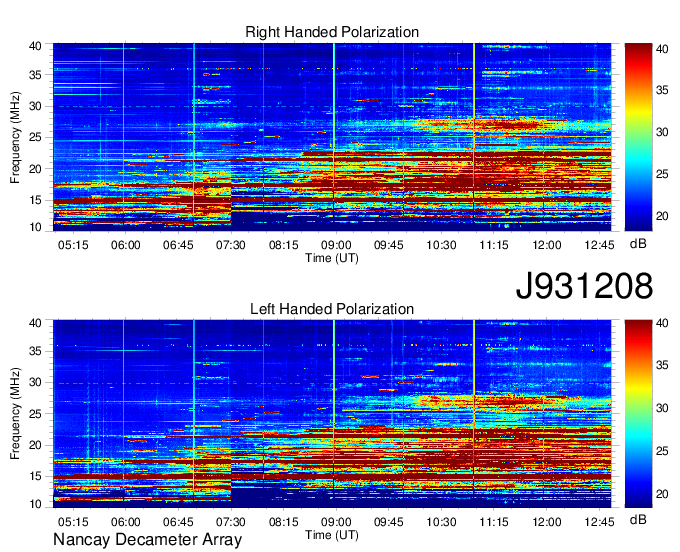The image size is (680, 552).
Task: Click the bottom plot's dB color bar
Action: point(638,414)
